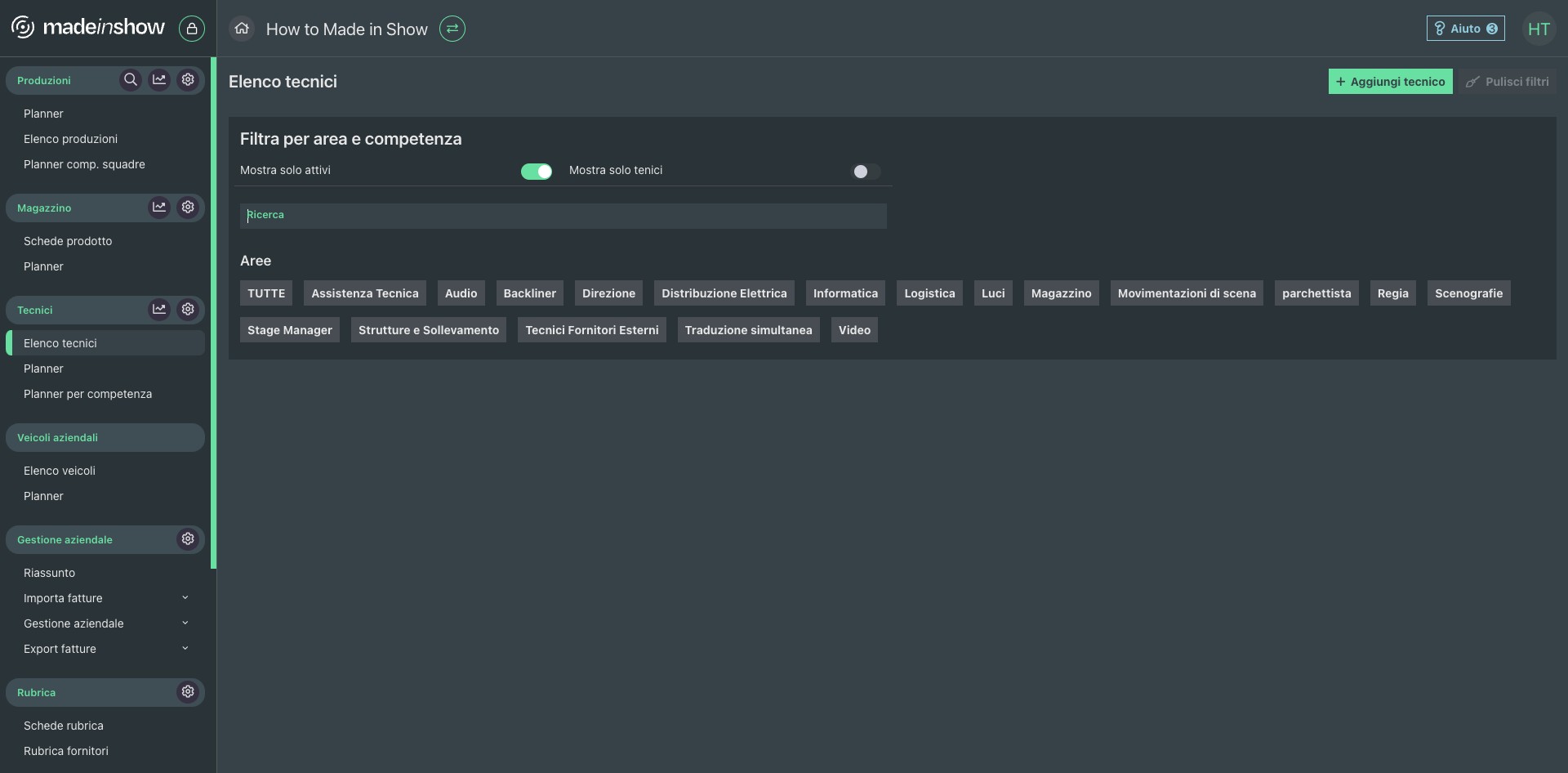Open Elenco veicoli in the sidebar
This screenshot has width=1568, height=773.
click(60, 471)
